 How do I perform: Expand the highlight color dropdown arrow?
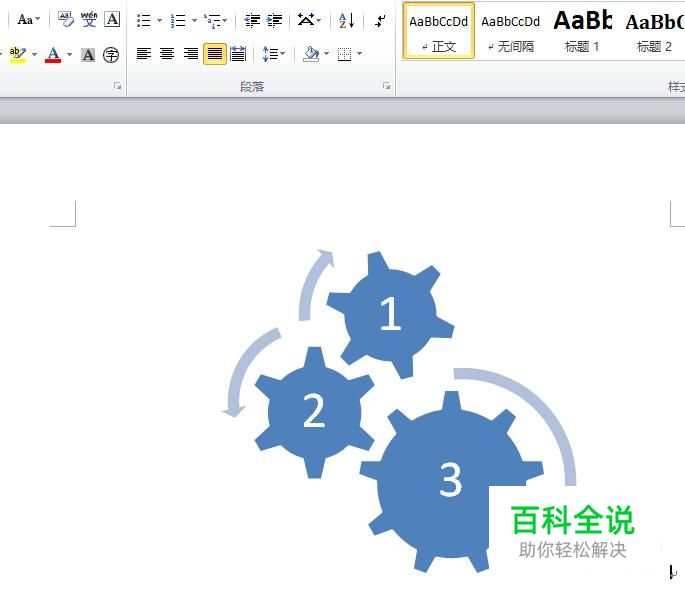pos(35,55)
